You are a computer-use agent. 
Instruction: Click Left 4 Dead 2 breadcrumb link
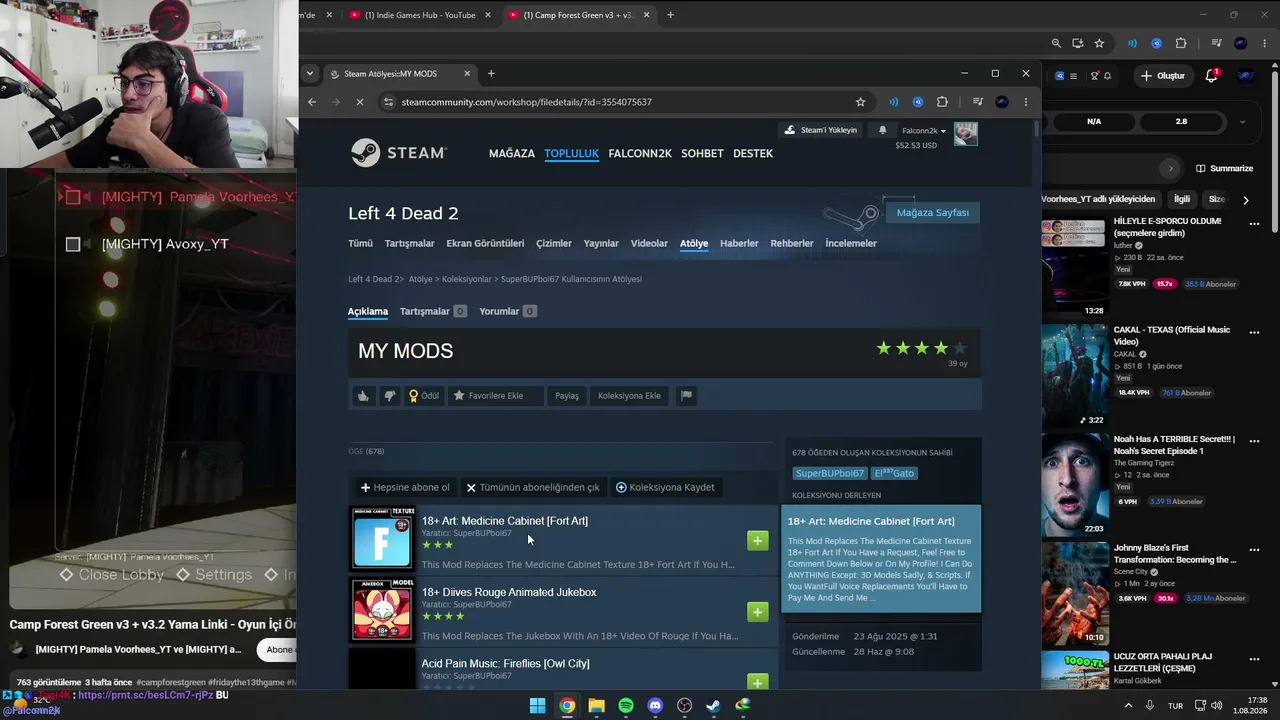tap(374, 279)
